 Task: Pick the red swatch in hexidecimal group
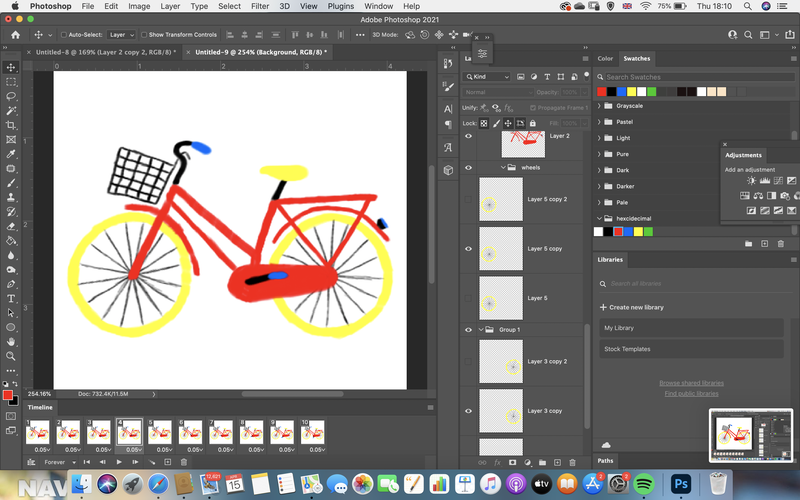618,232
